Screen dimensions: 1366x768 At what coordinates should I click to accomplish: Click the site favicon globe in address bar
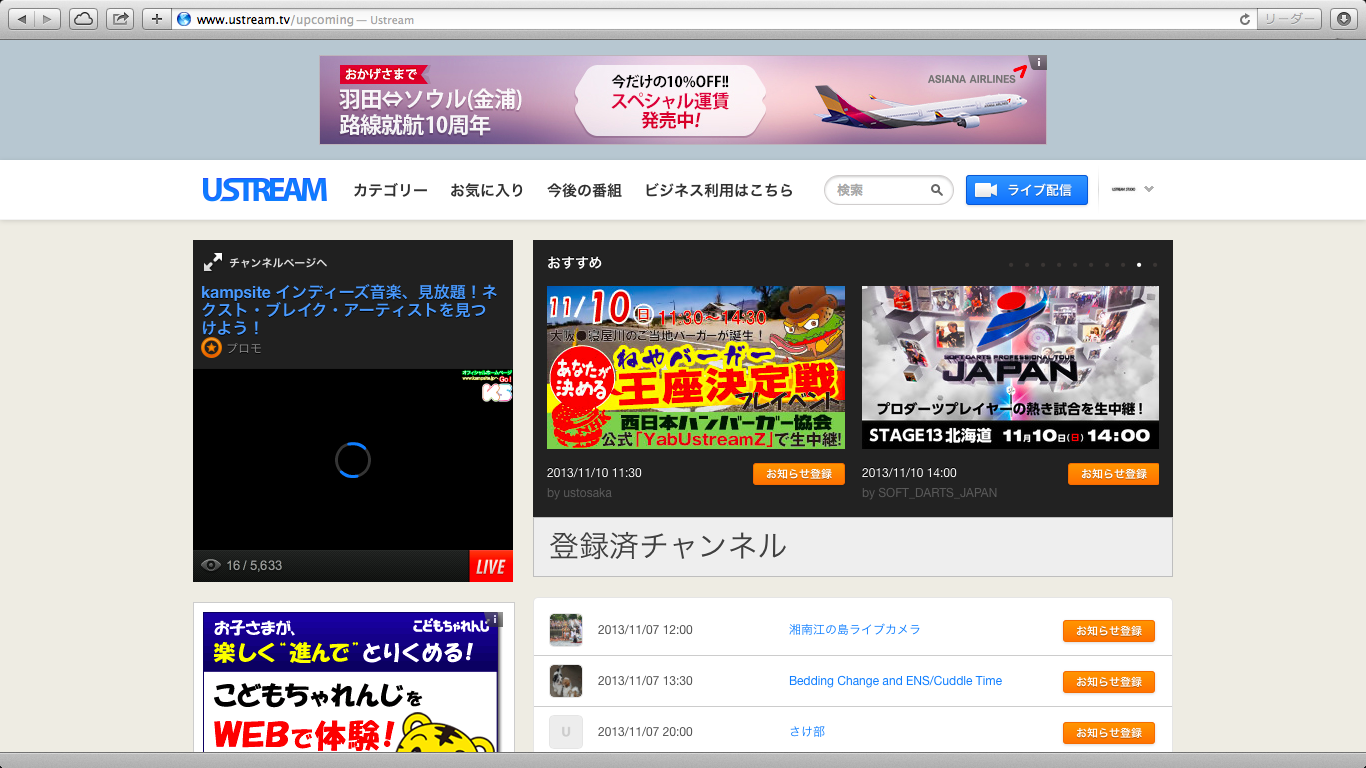tap(183, 19)
